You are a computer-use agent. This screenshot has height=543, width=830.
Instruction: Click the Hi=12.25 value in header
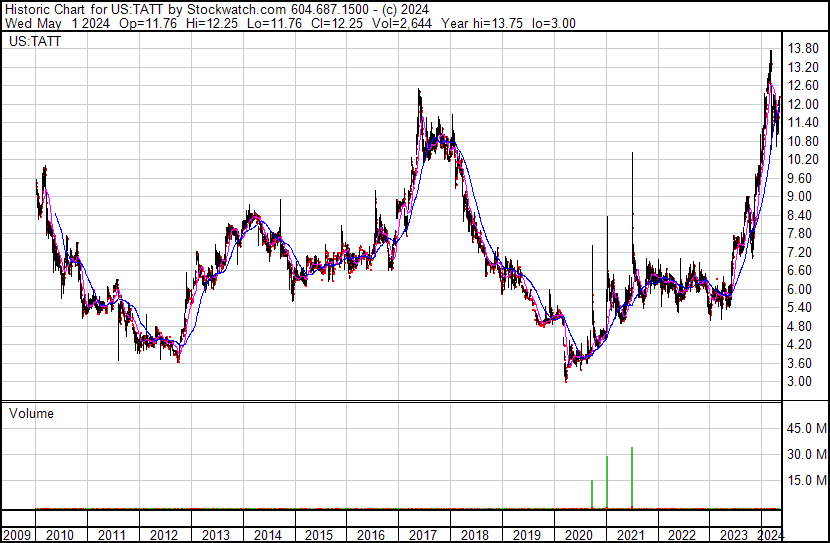coord(212,23)
